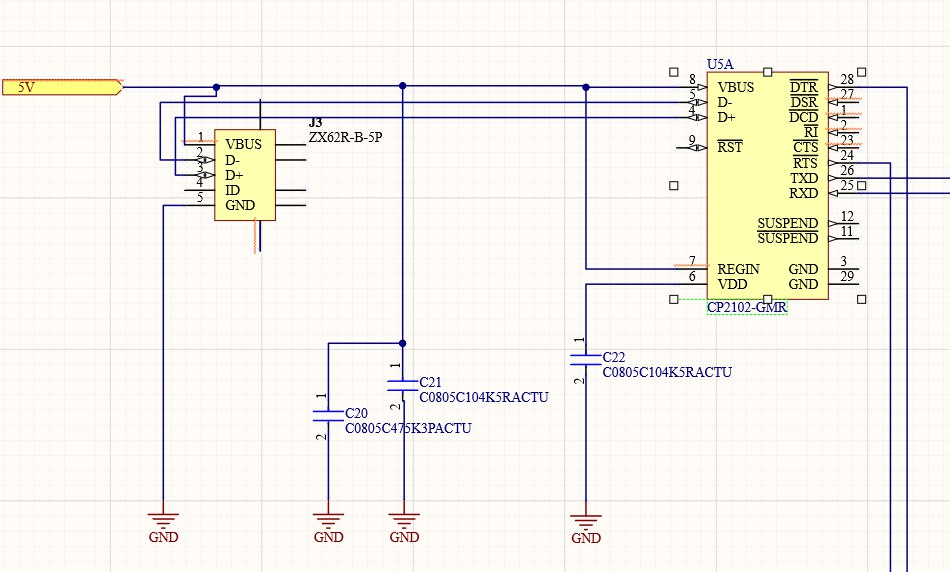Click the 5V rail junction feeding REGIN
950x572 pixels.
tap(586, 87)
